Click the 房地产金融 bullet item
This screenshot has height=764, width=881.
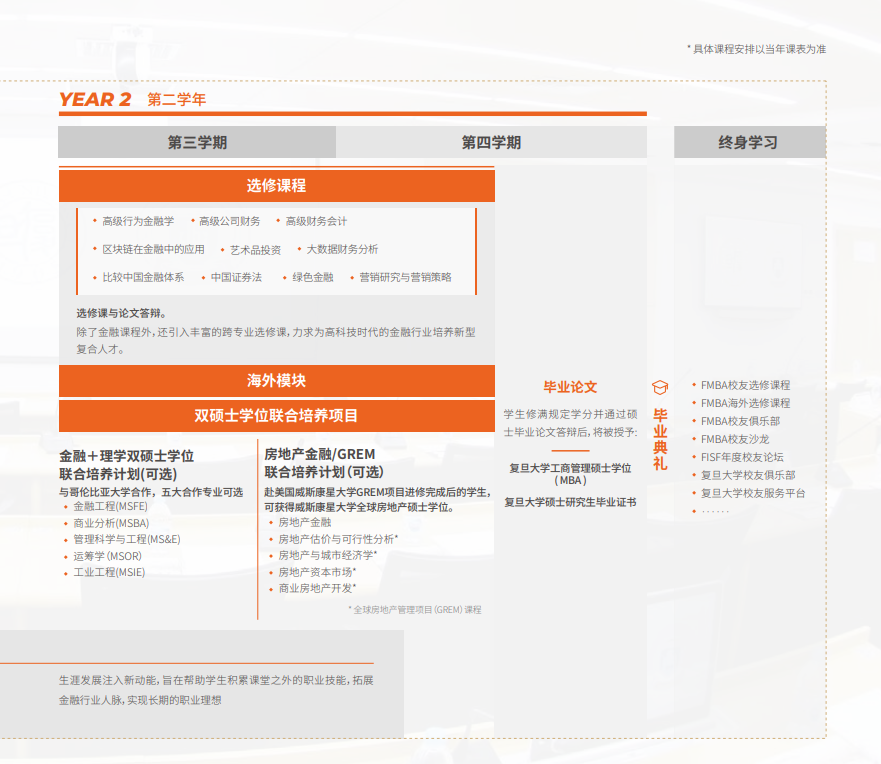[x=305, y=523]
